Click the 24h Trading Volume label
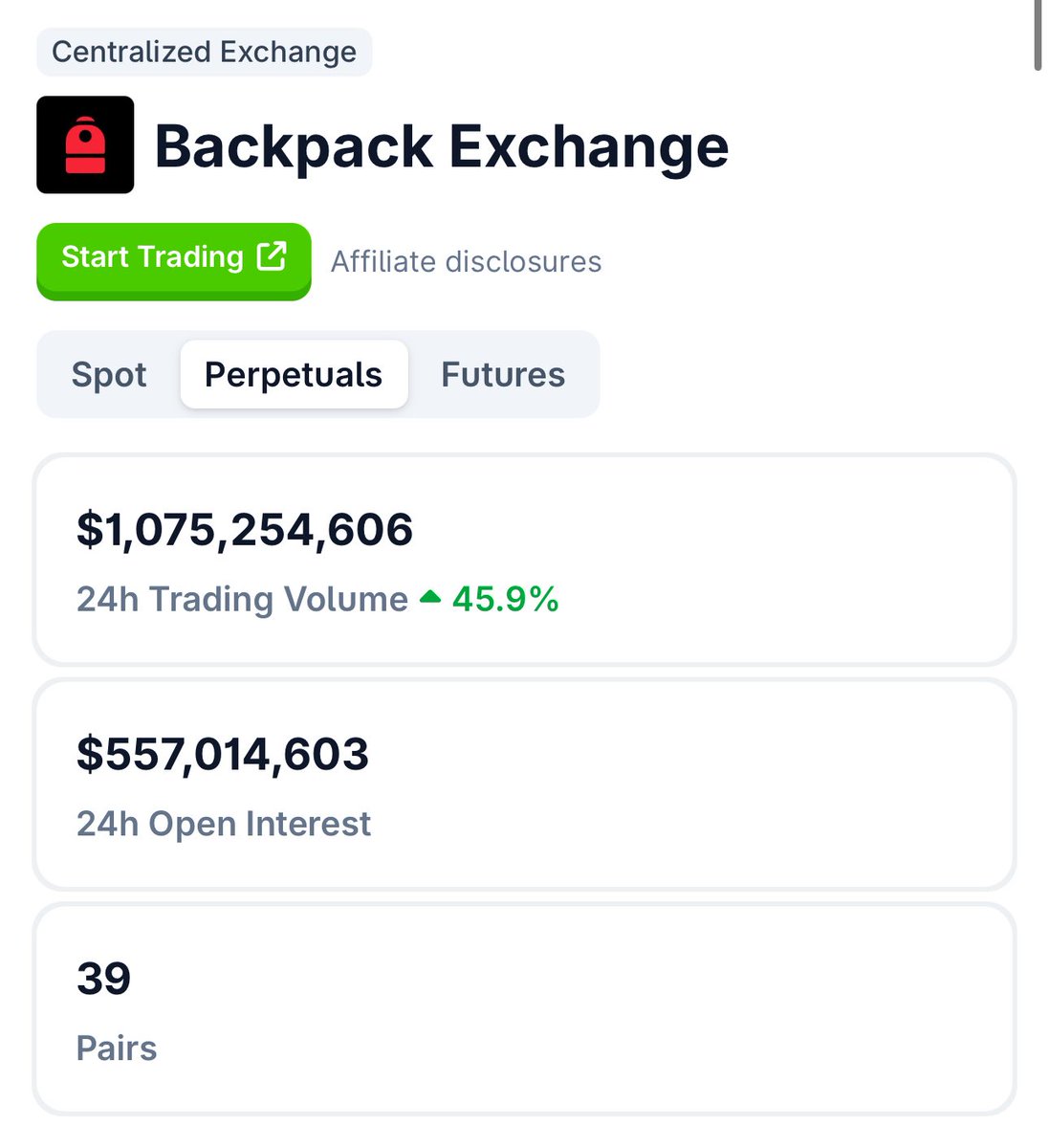Screen dimensions: 1049x1148 242,599
